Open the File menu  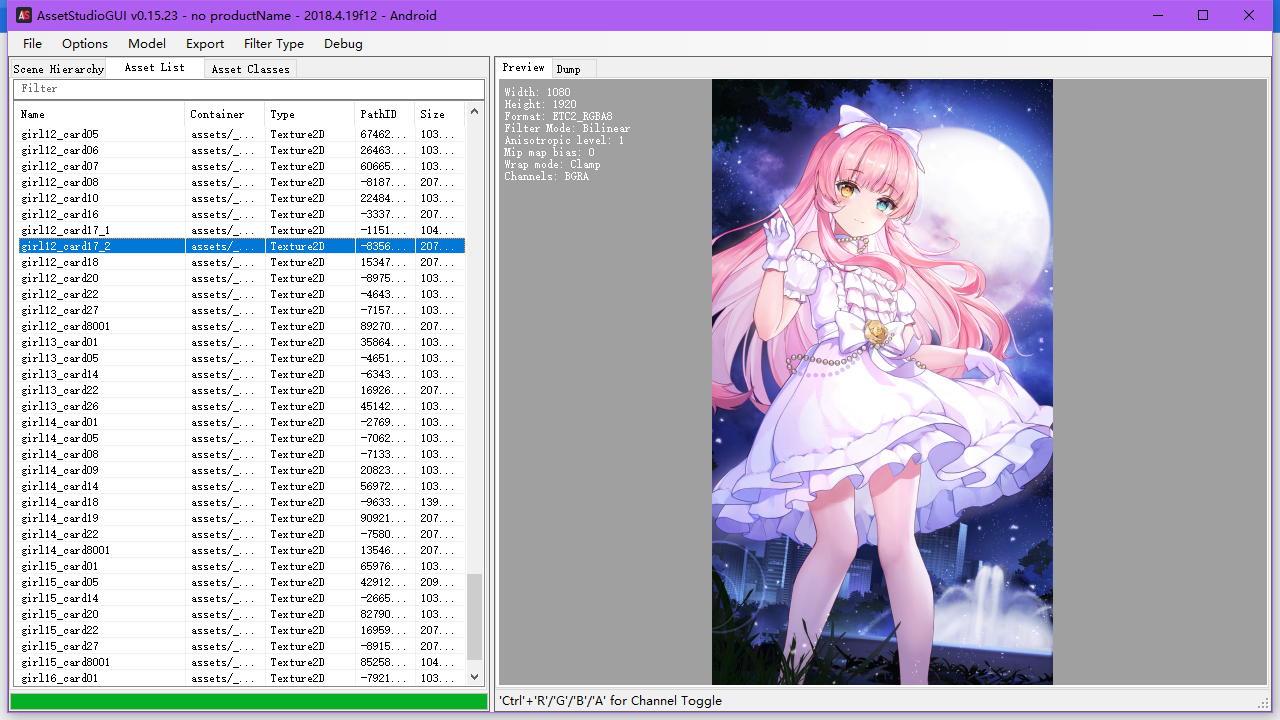click(32, 44)
